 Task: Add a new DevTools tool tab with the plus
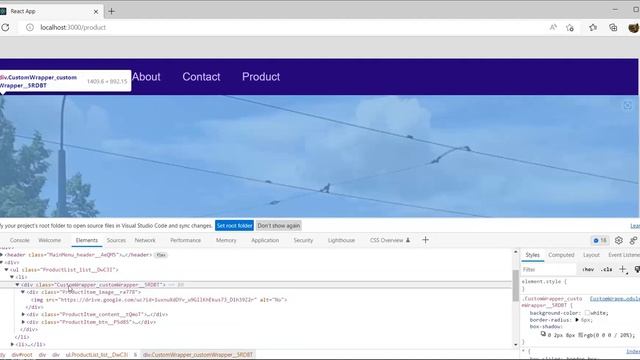tap(425, 240)
